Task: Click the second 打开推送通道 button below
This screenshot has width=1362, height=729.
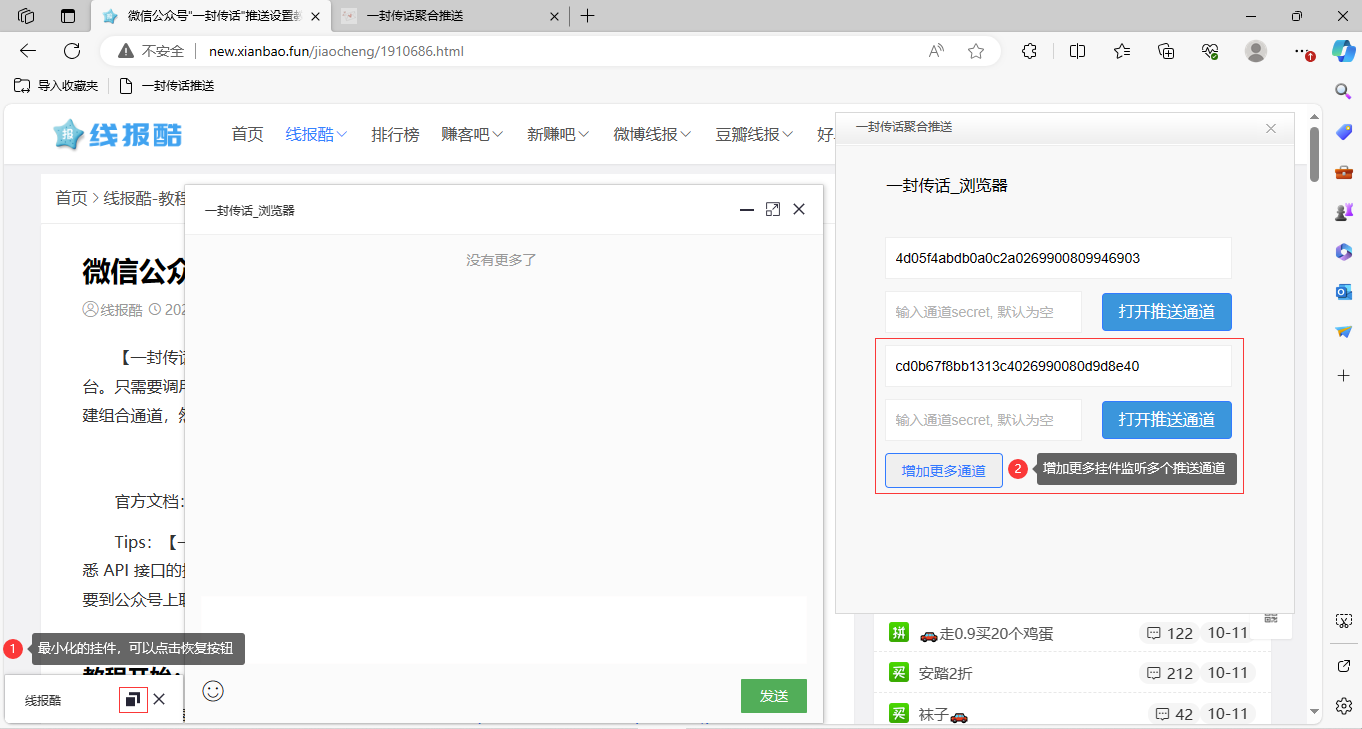Action: coord(1166,420)
